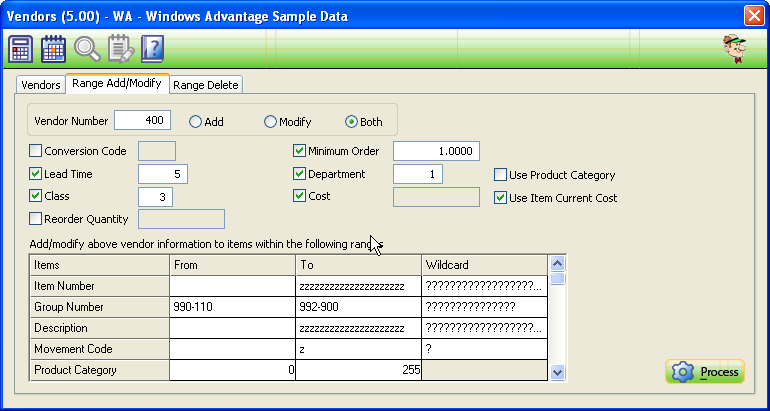Click the Wildcard column header
The width and height of the screenshot is (770, 411).
tap(485, 265)
